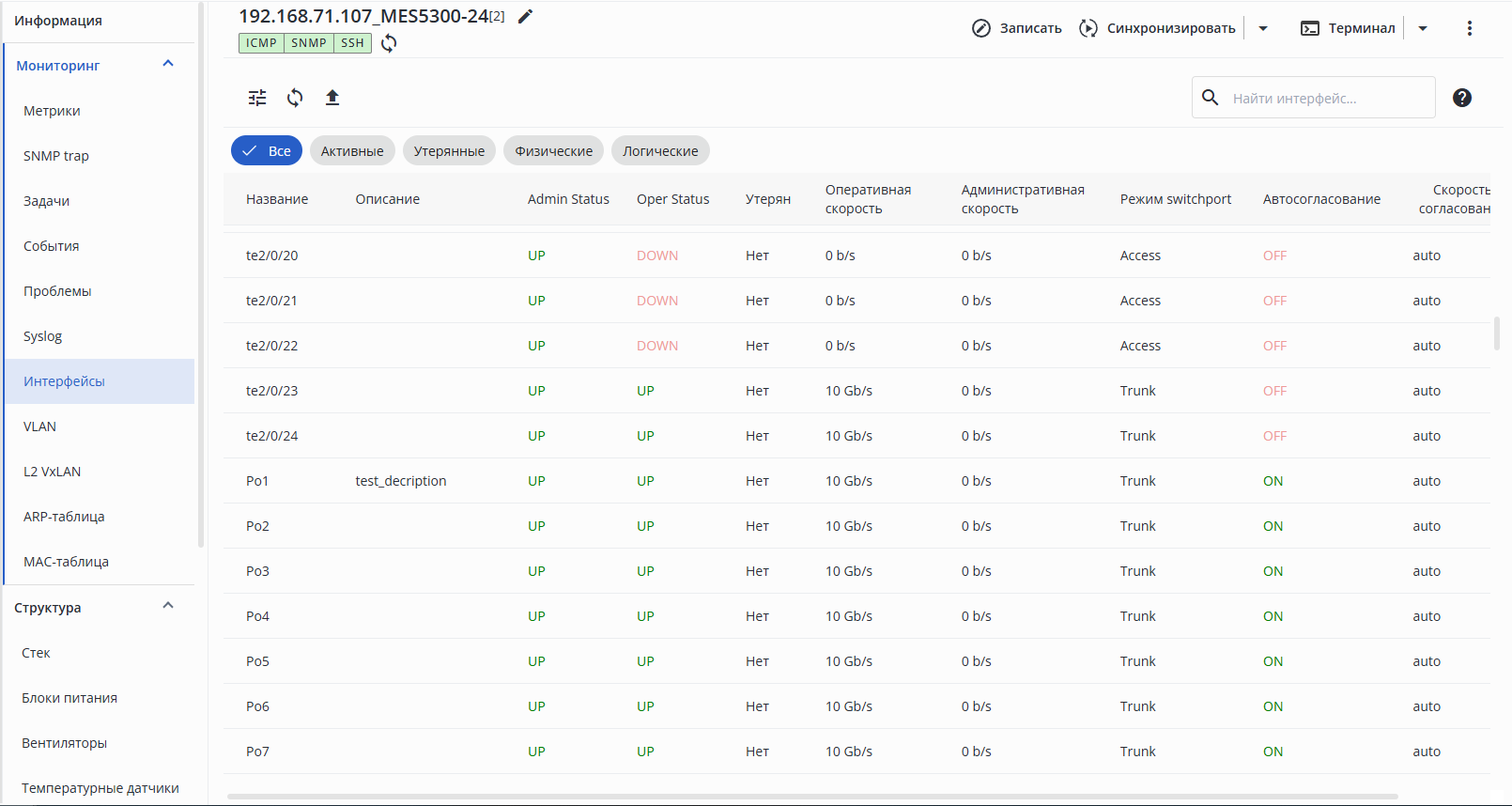Collapse the Мониторинг sidebar section

pyautogui.click(x=168, y=64)
